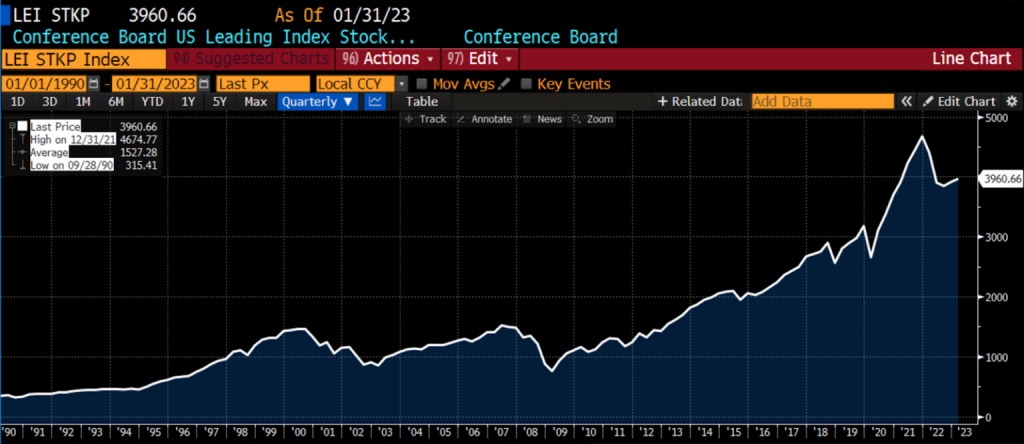Open the start date calendar picker

tap(94, 84)
